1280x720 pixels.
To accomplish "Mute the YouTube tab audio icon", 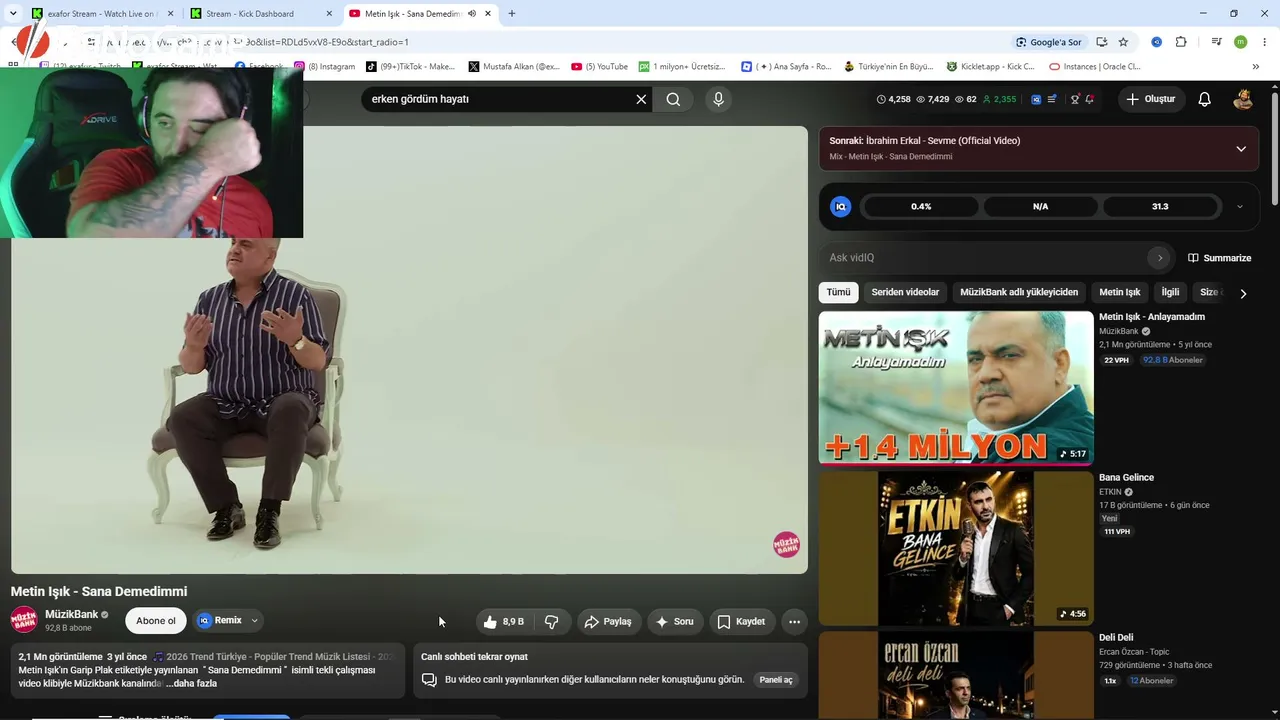I will point(472,14).
